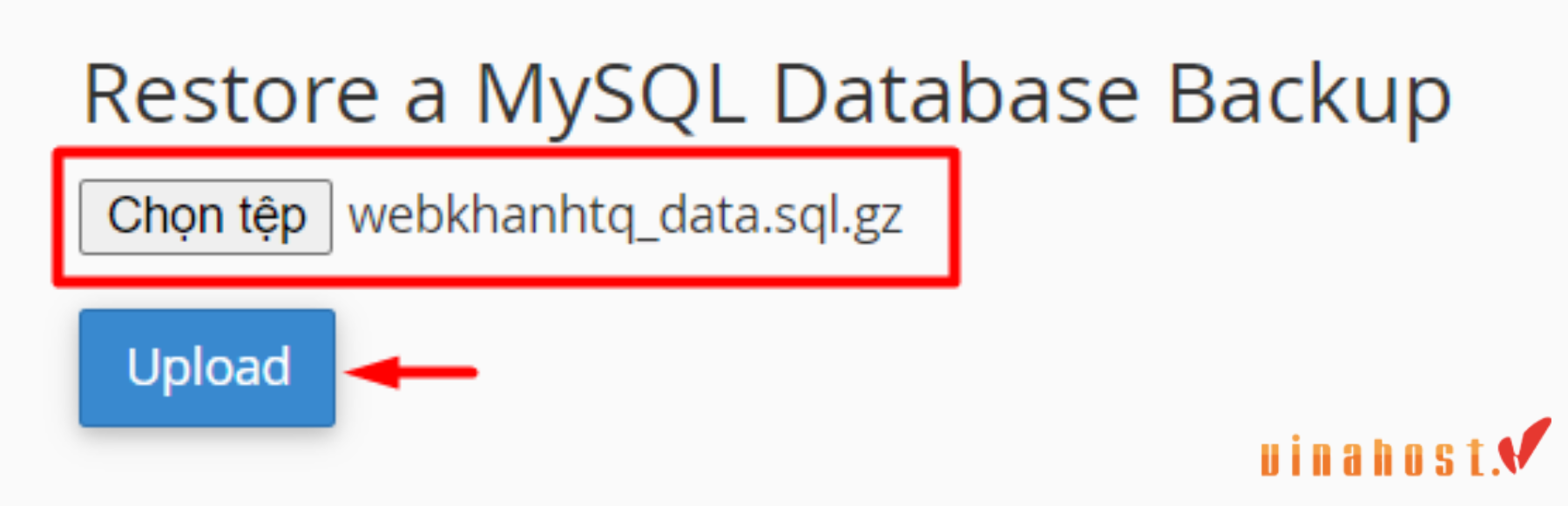Screen dimensions: 1568x506
Task: Click the red arrowhead beside Upload
Action: (372, 372)
